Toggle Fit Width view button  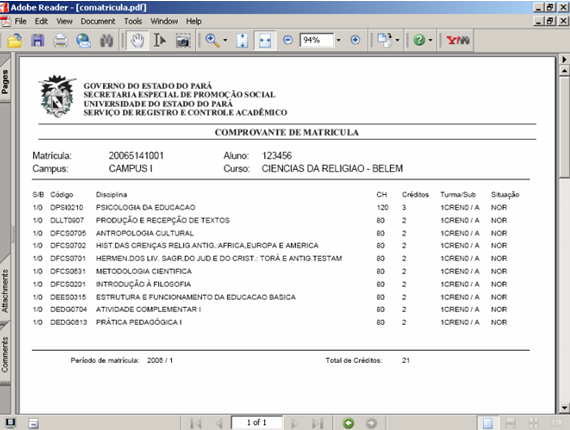[x=265, y=40]
